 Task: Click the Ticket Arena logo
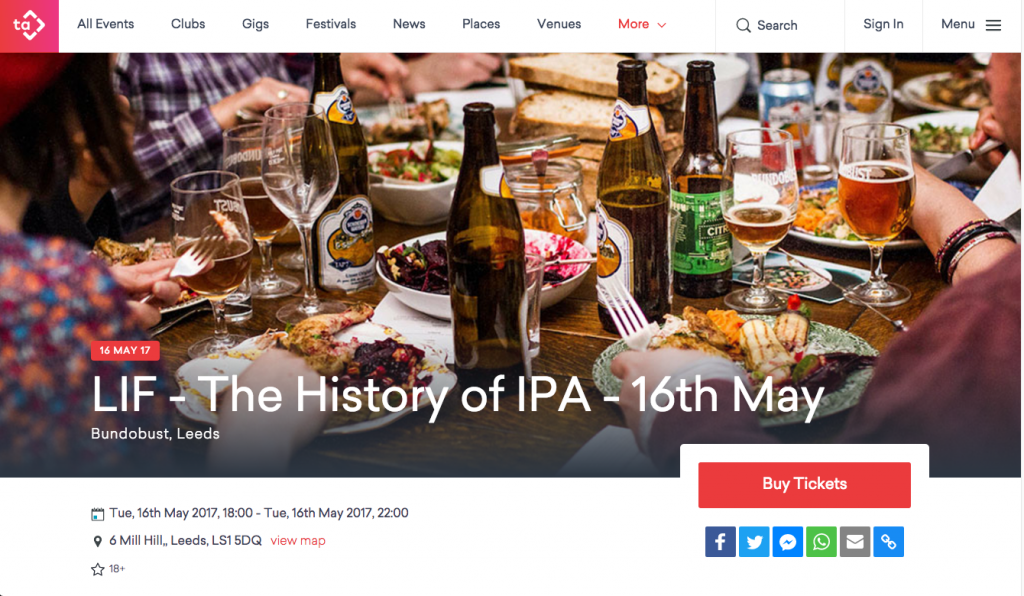(29, 26)
